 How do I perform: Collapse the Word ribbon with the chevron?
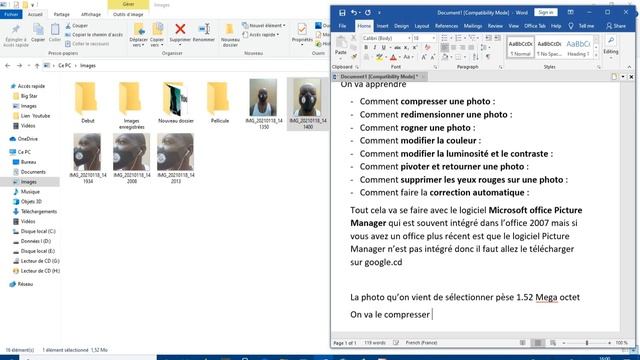tap(629, 67)
